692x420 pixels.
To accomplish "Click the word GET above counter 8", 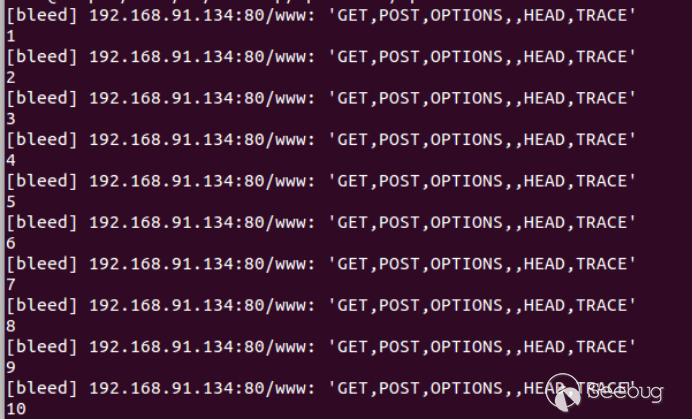I will 353,306.
